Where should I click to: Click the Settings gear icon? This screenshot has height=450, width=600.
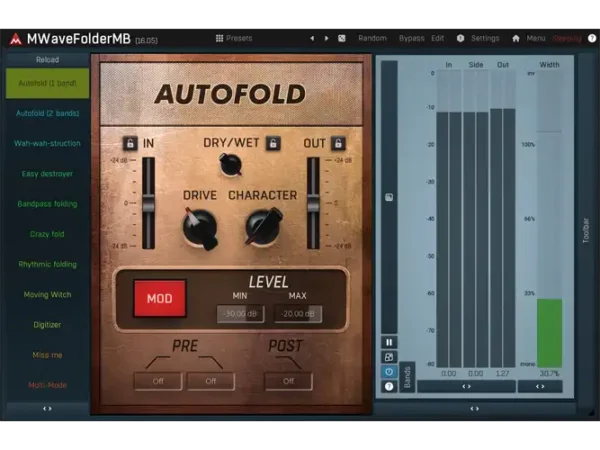pos(460,38)
